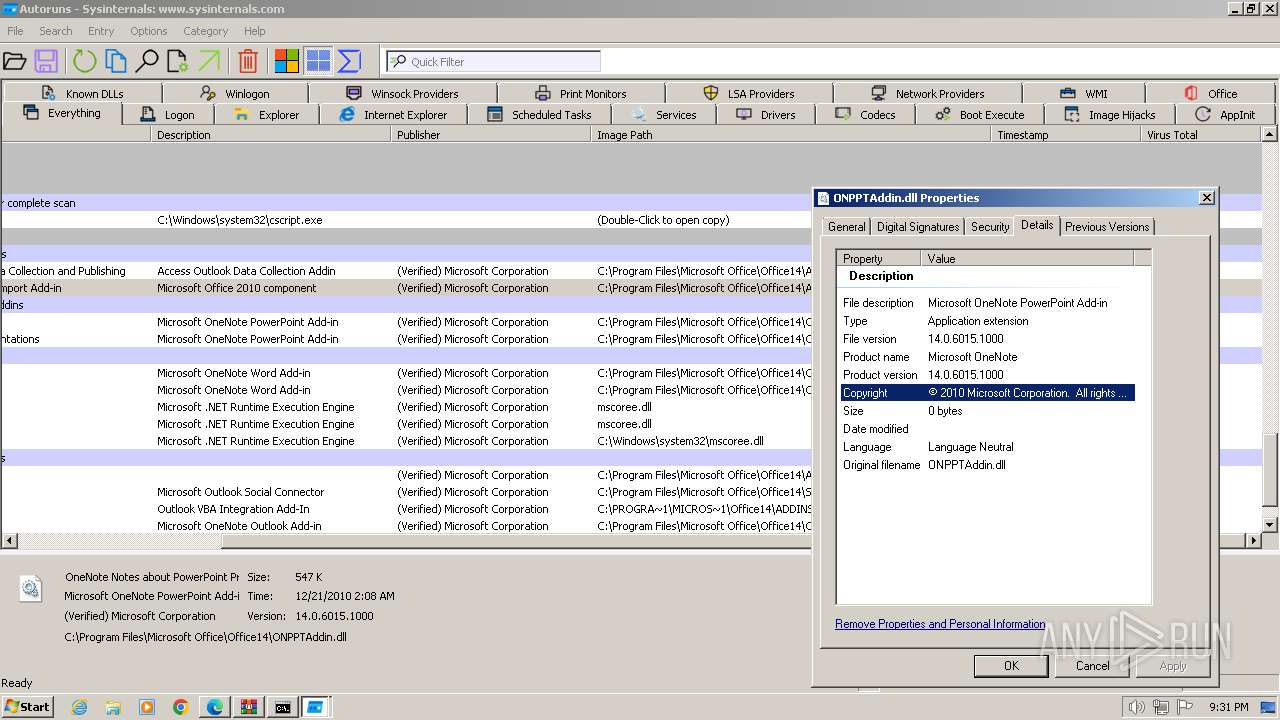Click the Copy entries toolbar icon
This screenshot has height=720, width=1280.
116,62
